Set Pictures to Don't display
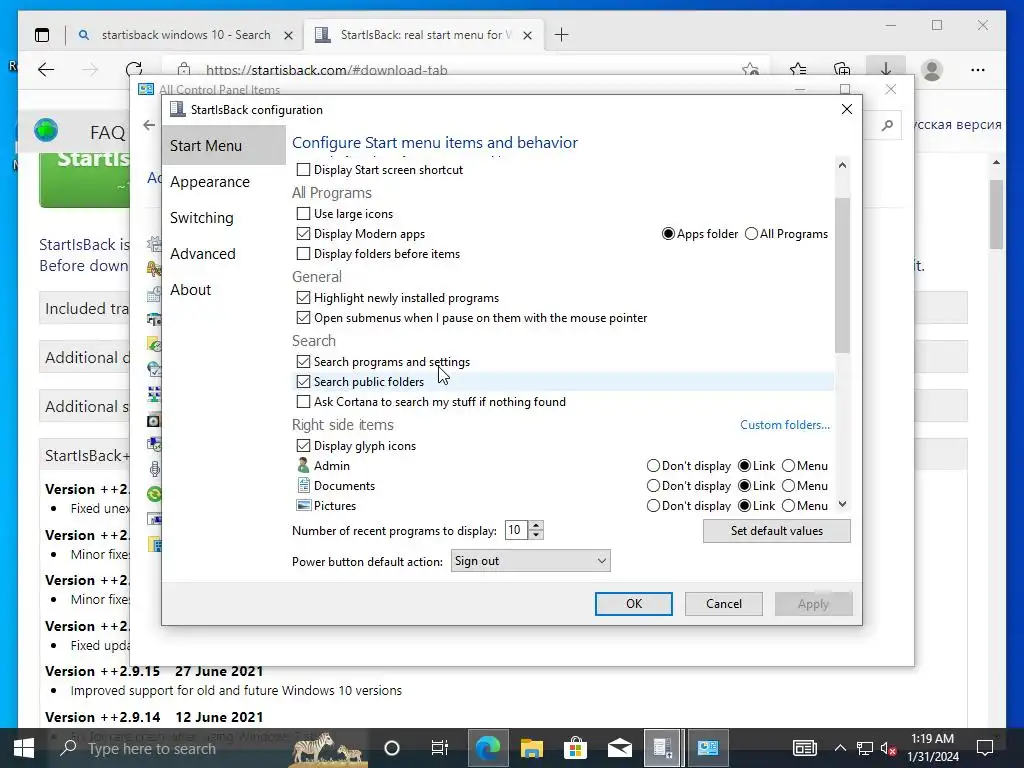1024x768 pixels. pyautogui.click(x=653, y=505)
